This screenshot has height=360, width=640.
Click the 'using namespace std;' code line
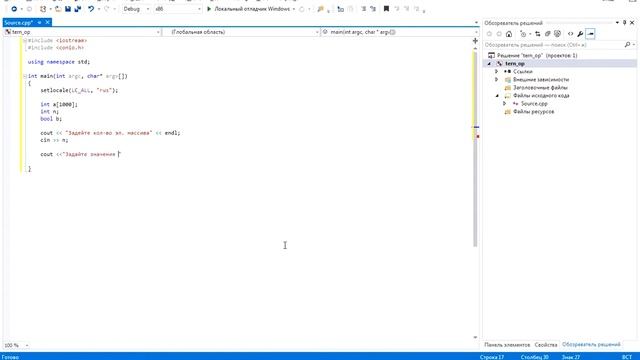click(x=59, y=62)
